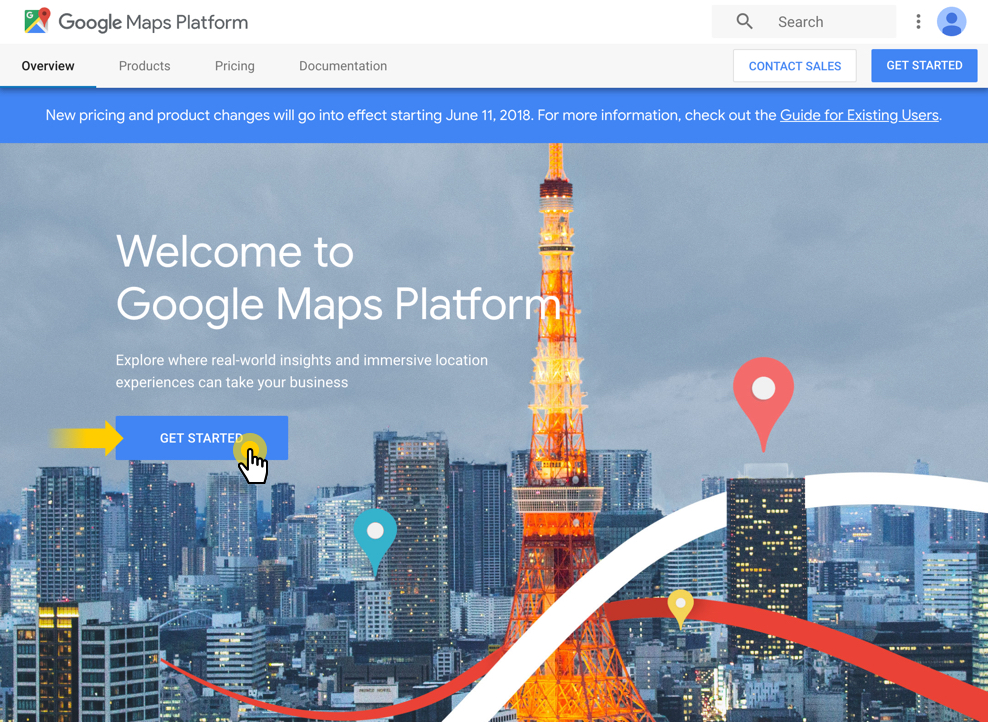
Task: Click the Google Maps Platform header title
Action: click(x=153, y=23)
